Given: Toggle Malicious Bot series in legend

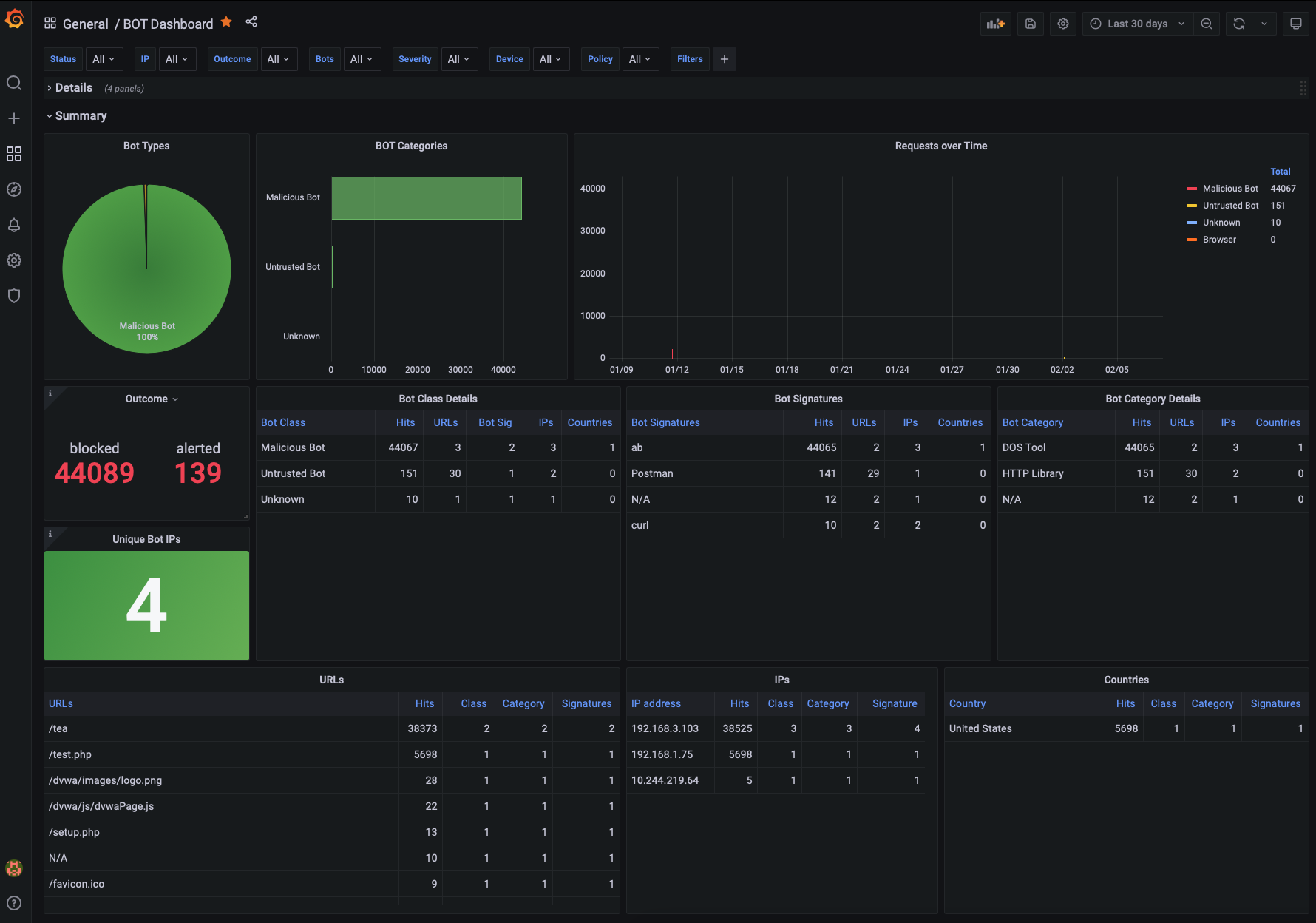Looking at the screenshot, I should (x=1230, y=189).
